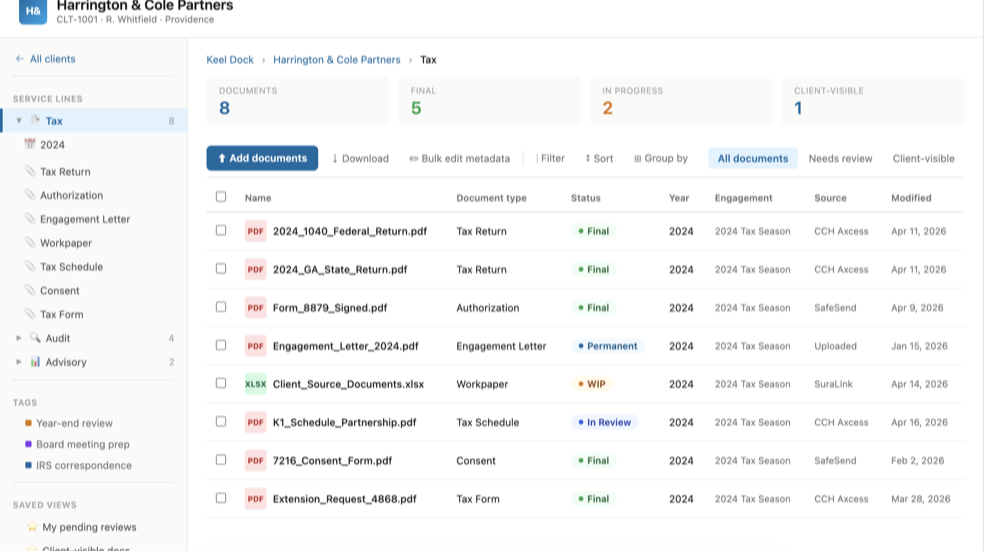Click the 'WIP' status badge
The width and height of the screenshot is (984, 551).
(x=591, y=384)
